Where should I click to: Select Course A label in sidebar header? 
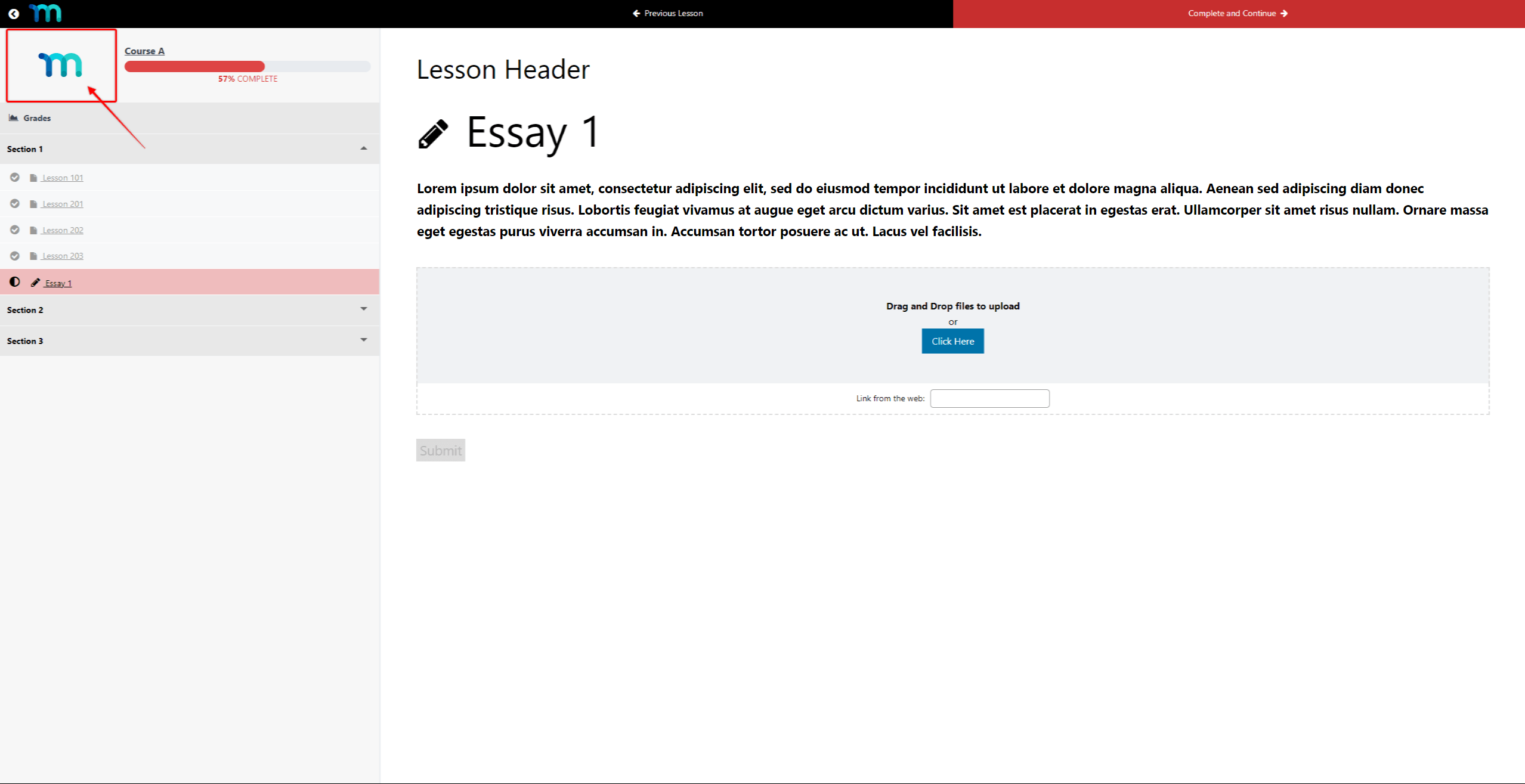click(x=144, y=50)
